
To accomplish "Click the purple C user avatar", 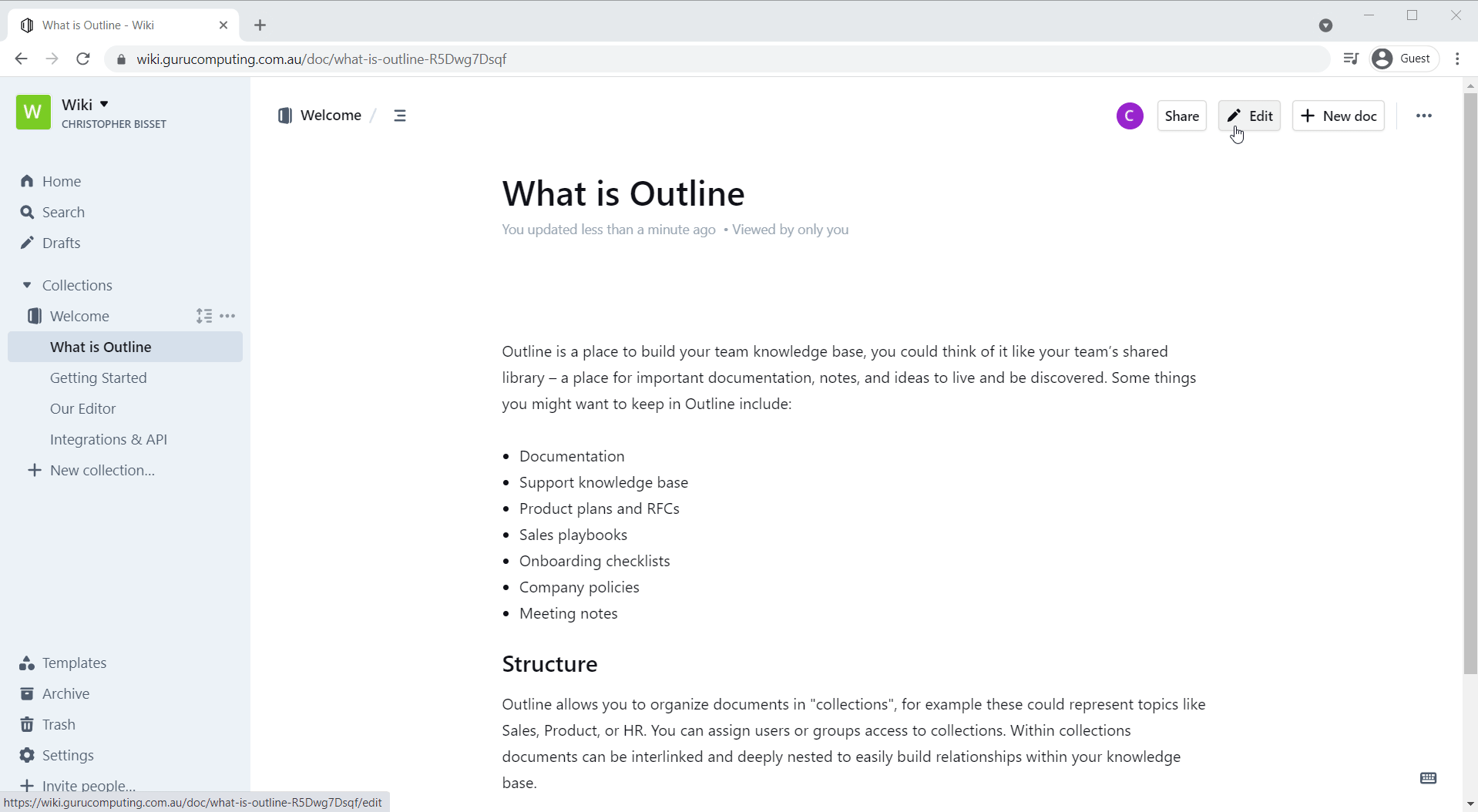I will (1129, 116).
